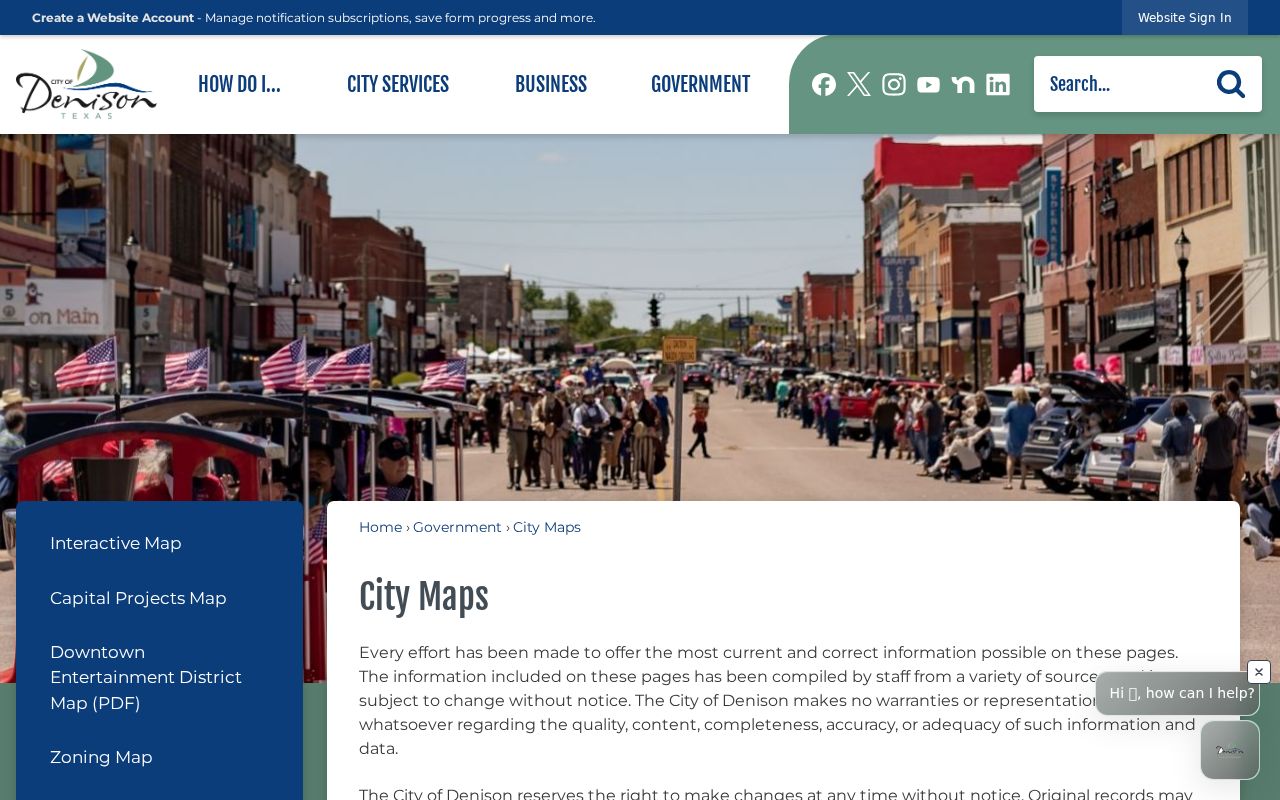The width and height of the screenshot is (1280, 800).
Task: Open the LinkedIn social icon
Action: (x=998, y=84)
